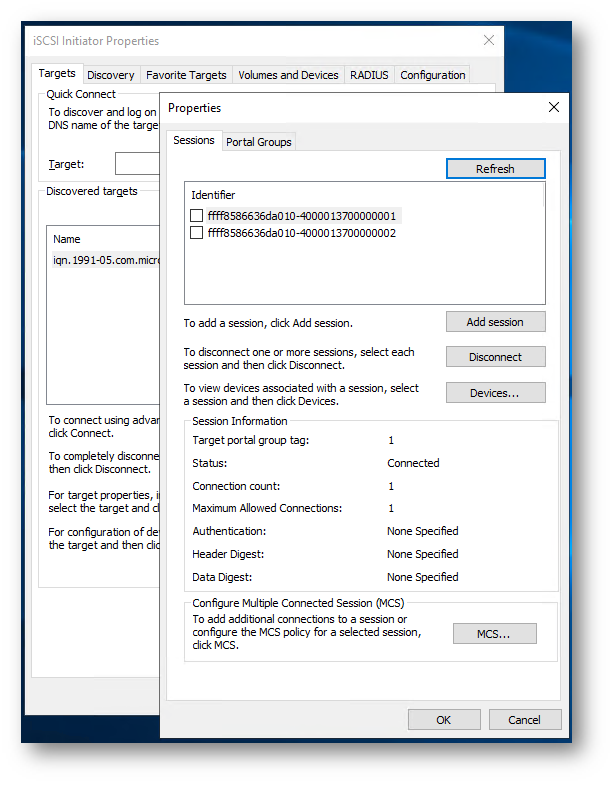Open the Targets tab in iSCSI Initiator

click(57, 73)
